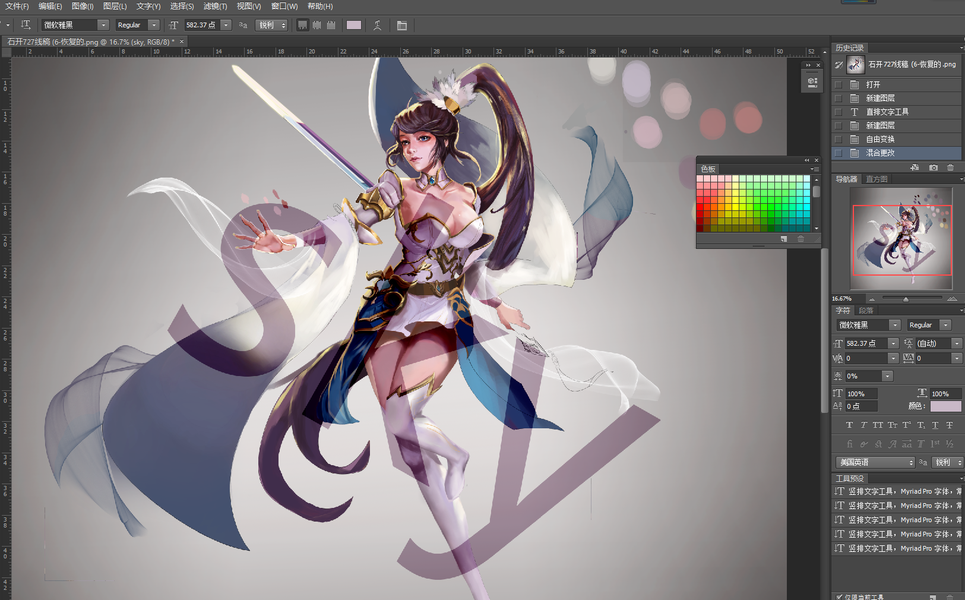
Task: Delete current history state trash icon
Action: click(950, 167)
